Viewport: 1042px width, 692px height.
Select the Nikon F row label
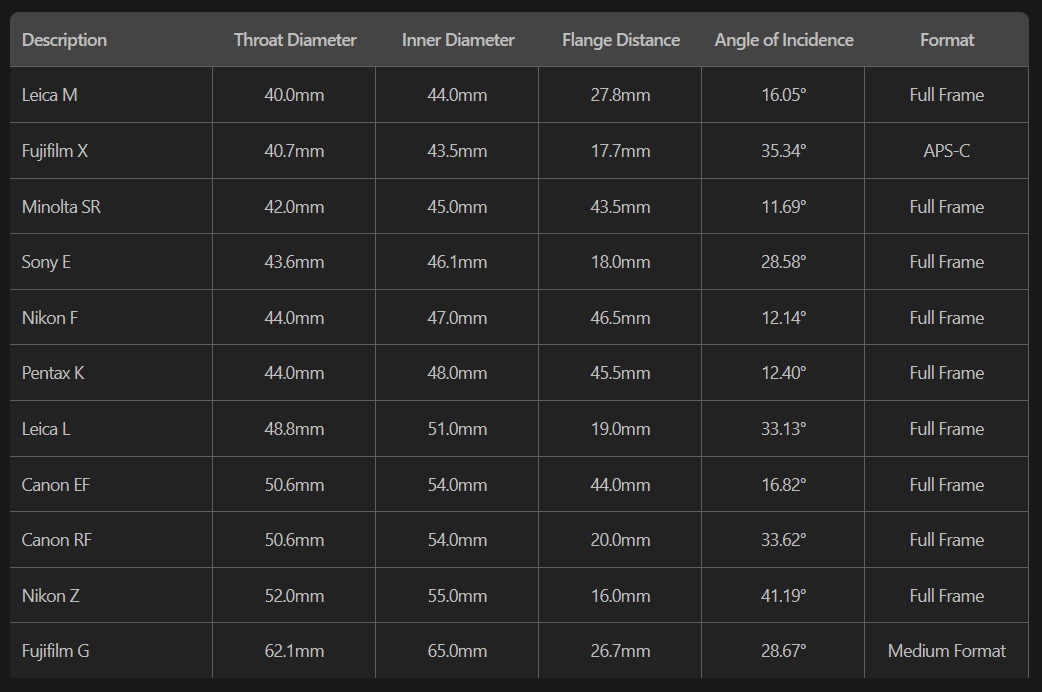(49, 318)
